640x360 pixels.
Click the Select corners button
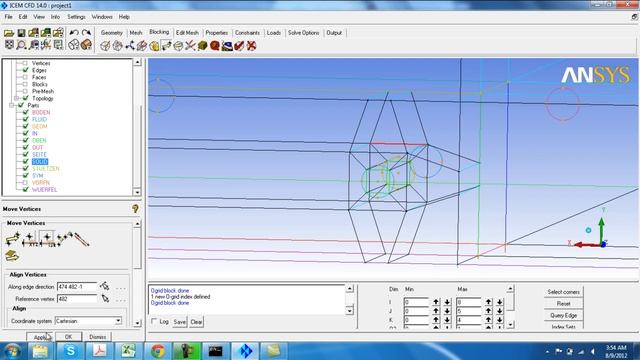(563, 292)
